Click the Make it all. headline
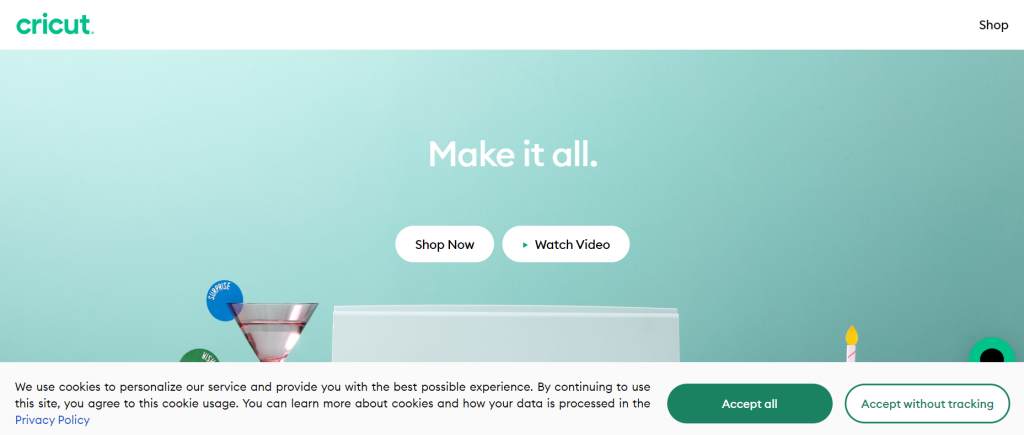This screenshot has height=435, width=1024. tap(513, 154)
